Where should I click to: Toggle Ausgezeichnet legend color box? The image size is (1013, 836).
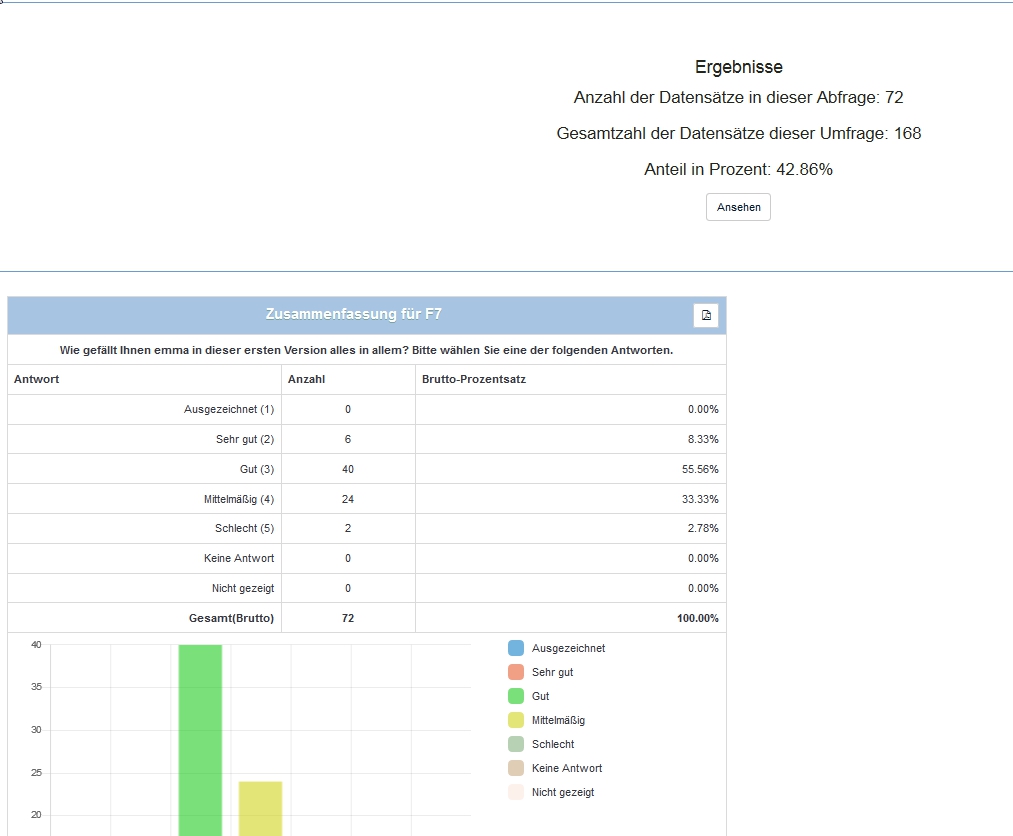click(x=516, y=648)
